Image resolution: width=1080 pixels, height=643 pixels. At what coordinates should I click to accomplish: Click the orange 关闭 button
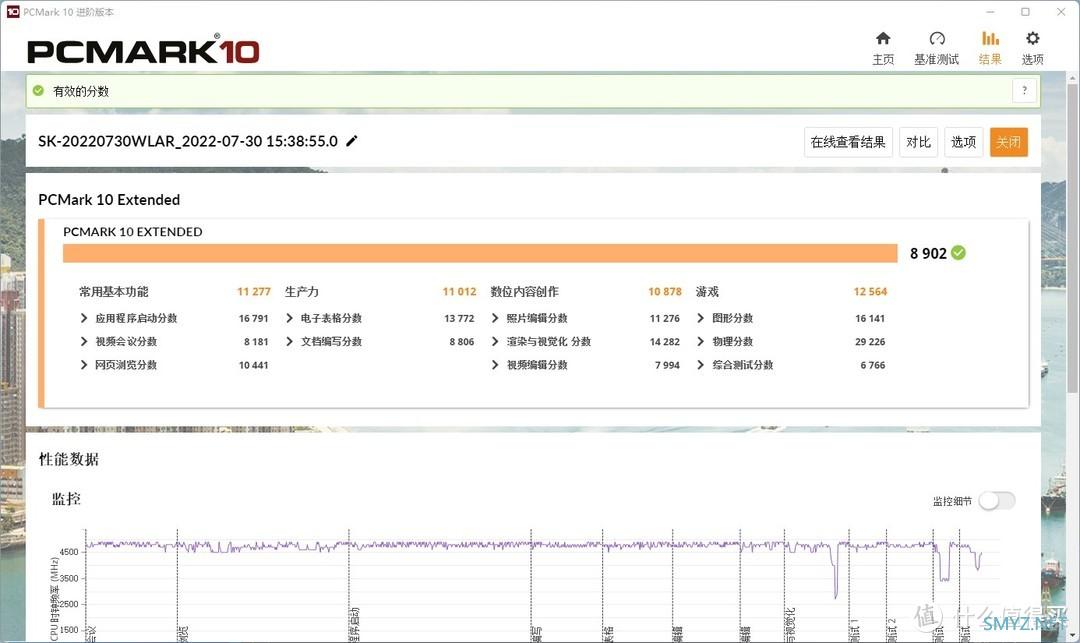(x=1008, y=142)
